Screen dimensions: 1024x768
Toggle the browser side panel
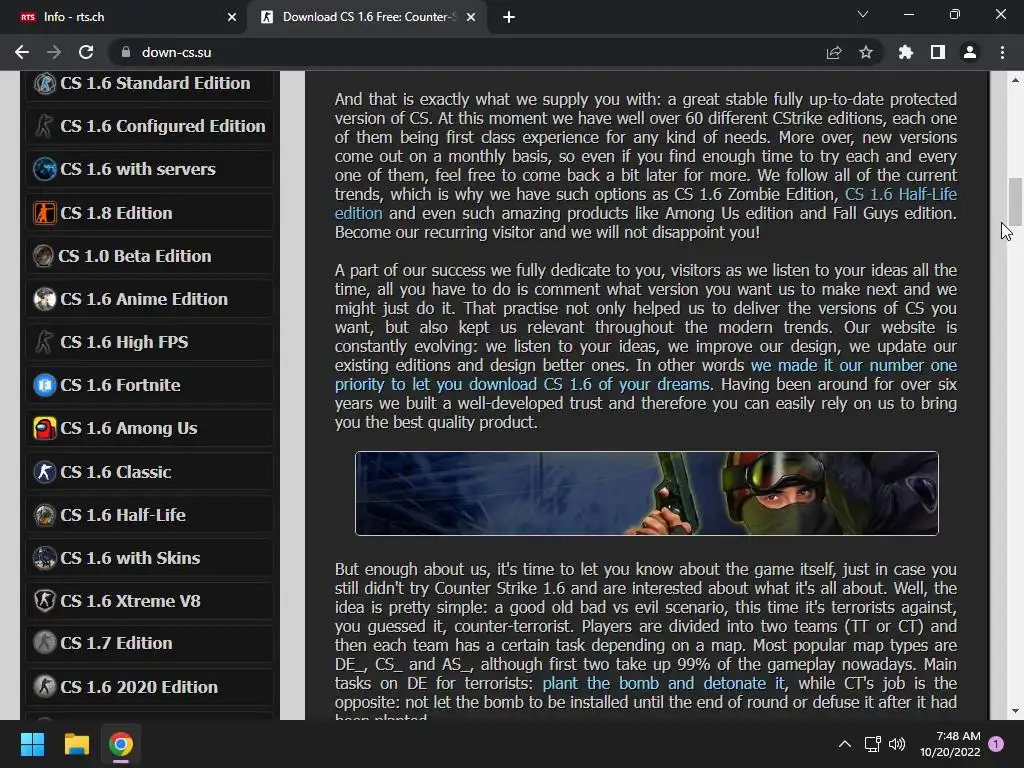click(x=938, y=52)
